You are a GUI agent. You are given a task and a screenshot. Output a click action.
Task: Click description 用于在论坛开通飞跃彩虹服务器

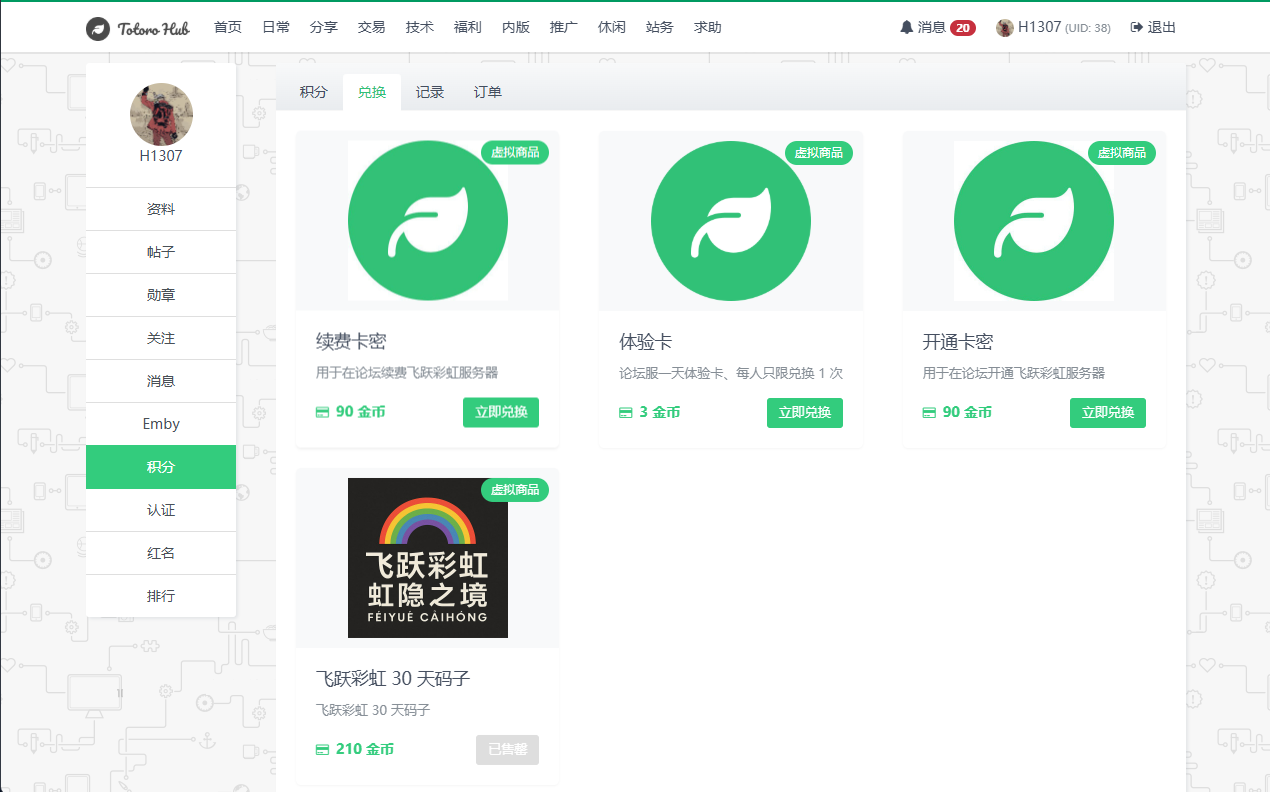pyautogui.click(x=1014, y=373)
